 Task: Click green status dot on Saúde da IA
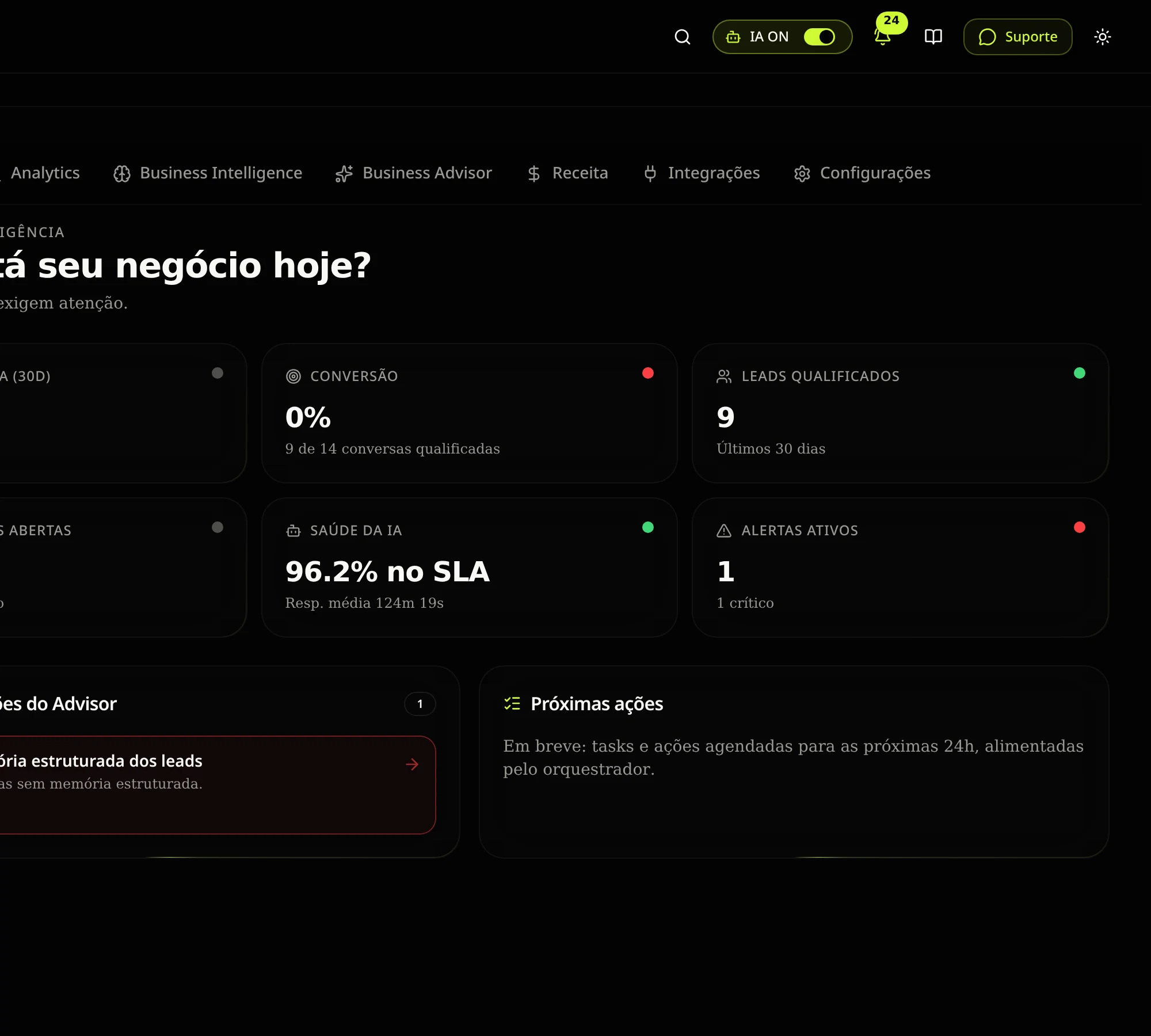click(x=648, y=527)
